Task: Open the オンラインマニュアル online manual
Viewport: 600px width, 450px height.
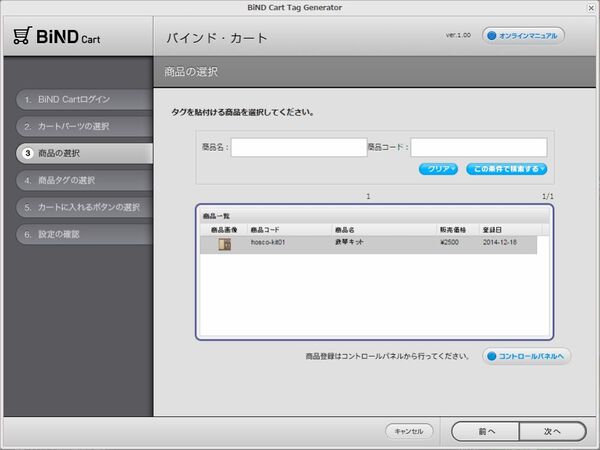Action: [x=523, y=36]
